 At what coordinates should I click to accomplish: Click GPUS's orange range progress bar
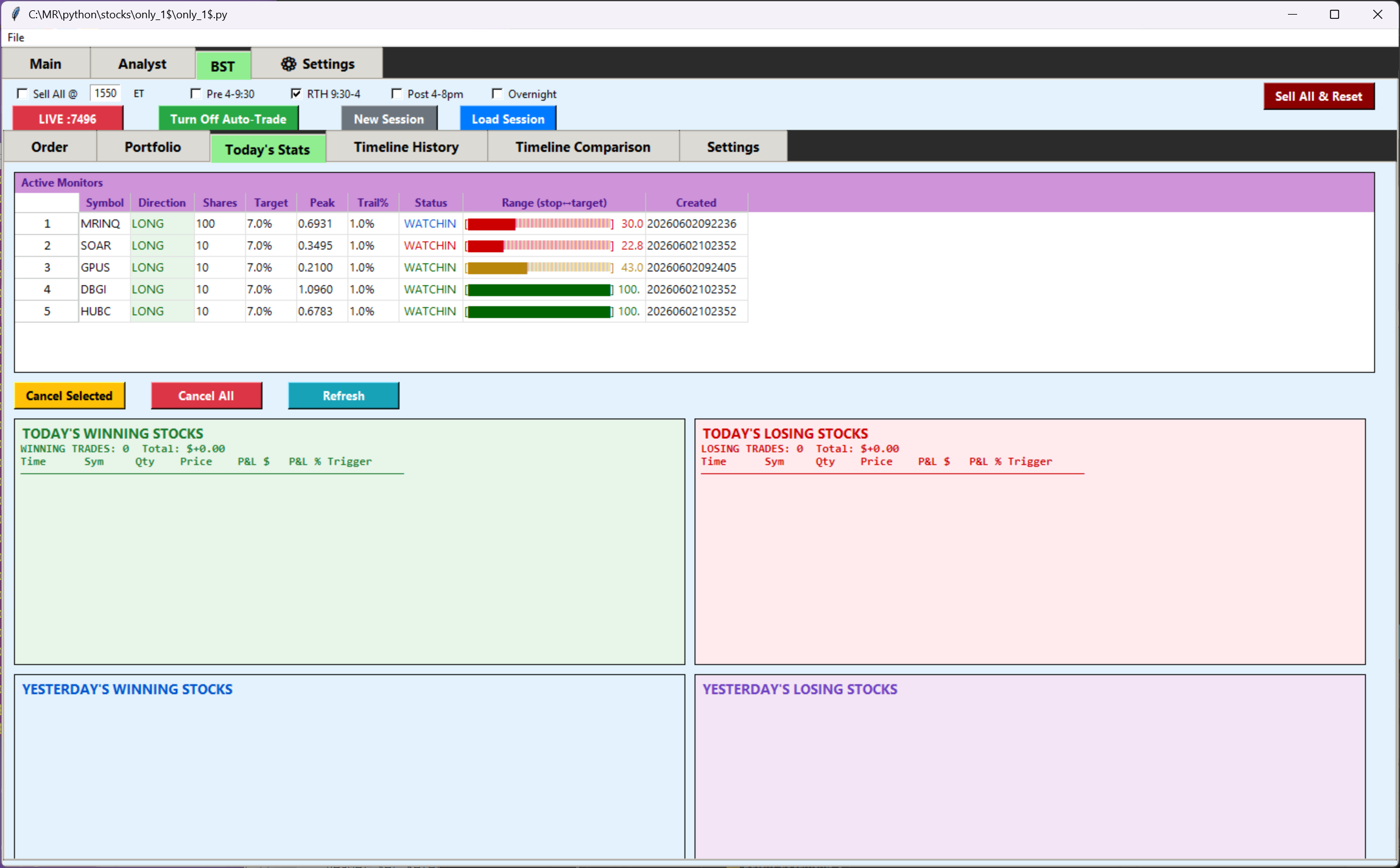pos(540,267)
